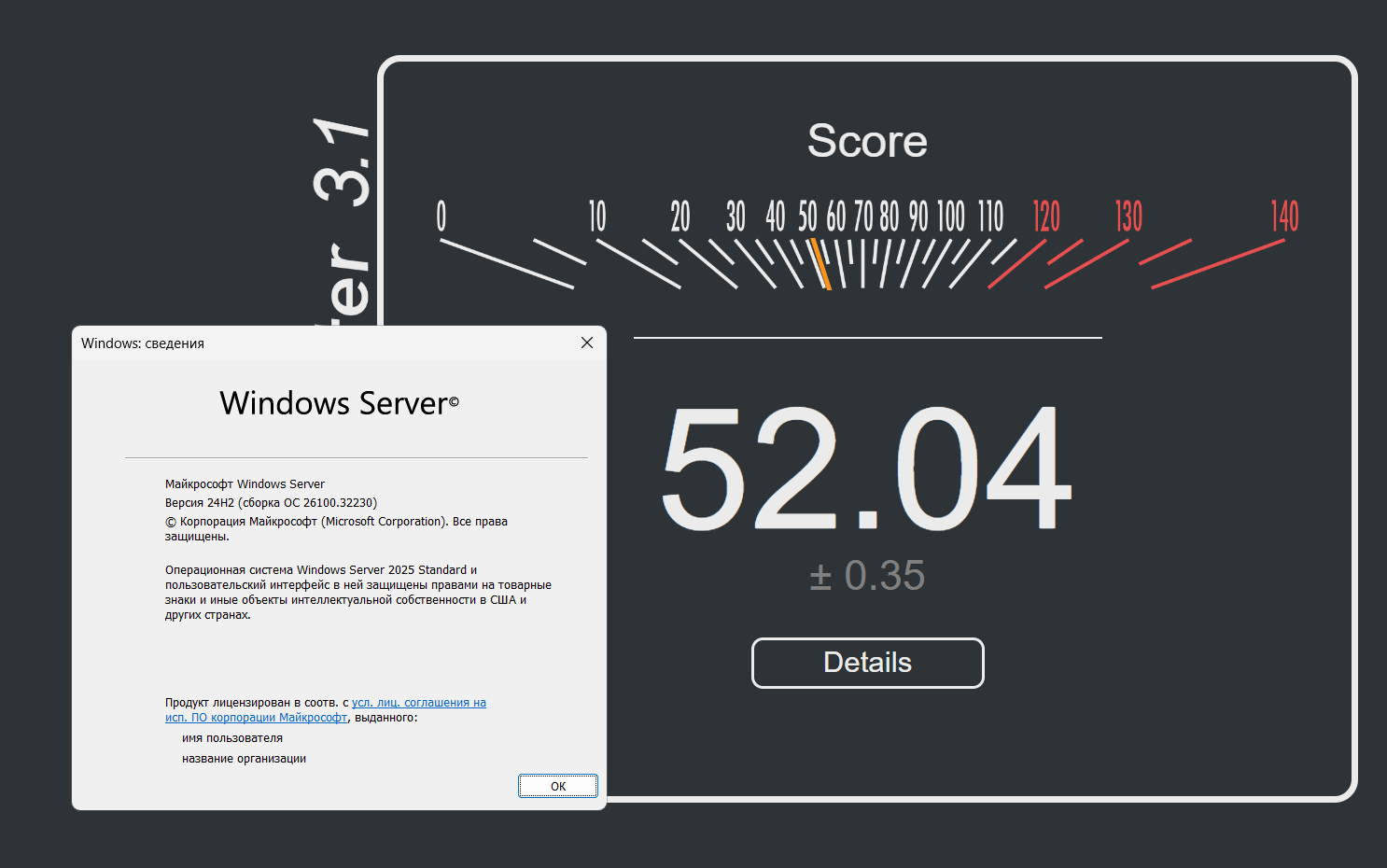Click the "Score" heading
Viewport: 1387px width, 868px height.
[x=868, y=141]
